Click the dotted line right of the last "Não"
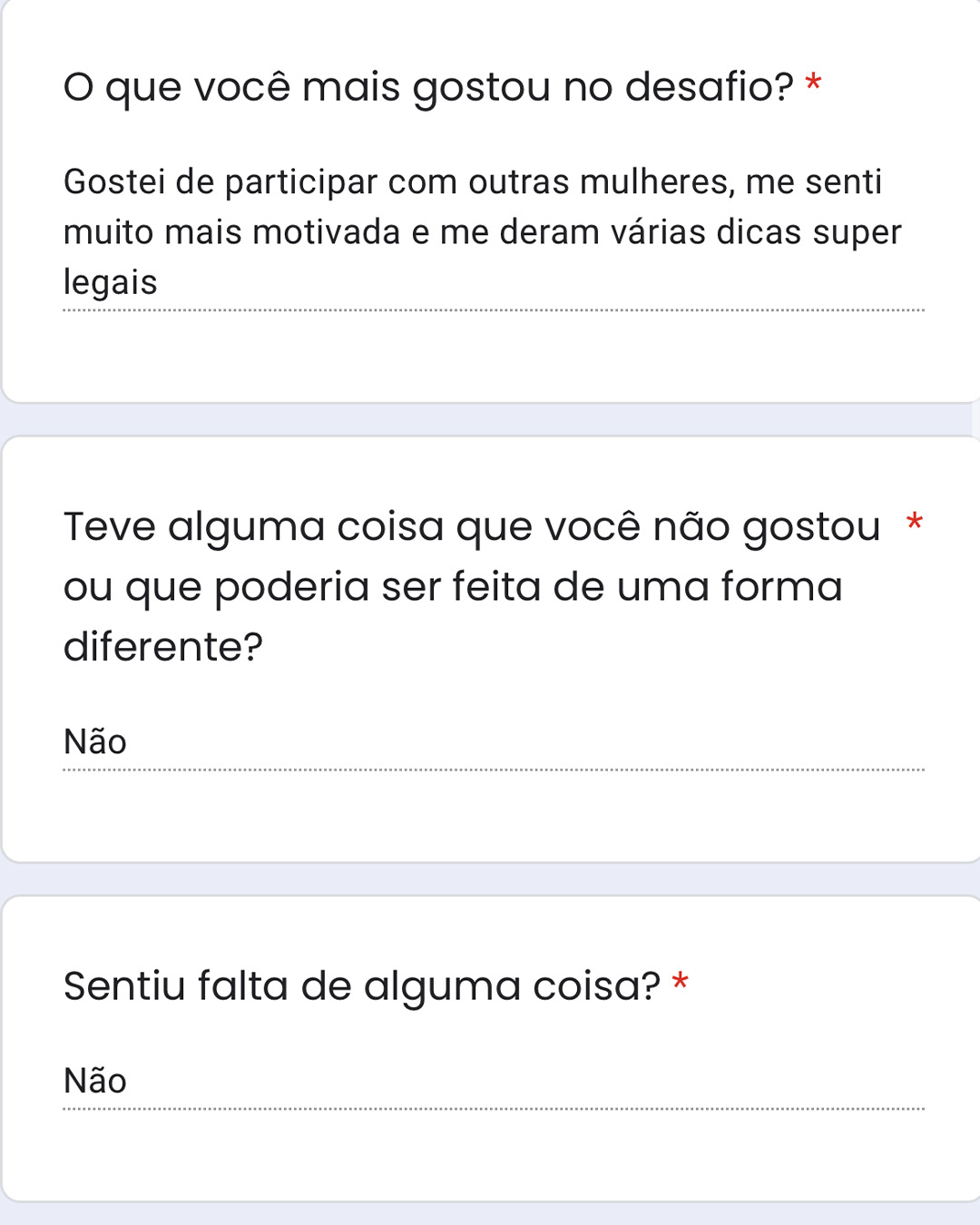Image resolution: width=980 pixels, height=1225 pixels. (x=526, y=1109)
